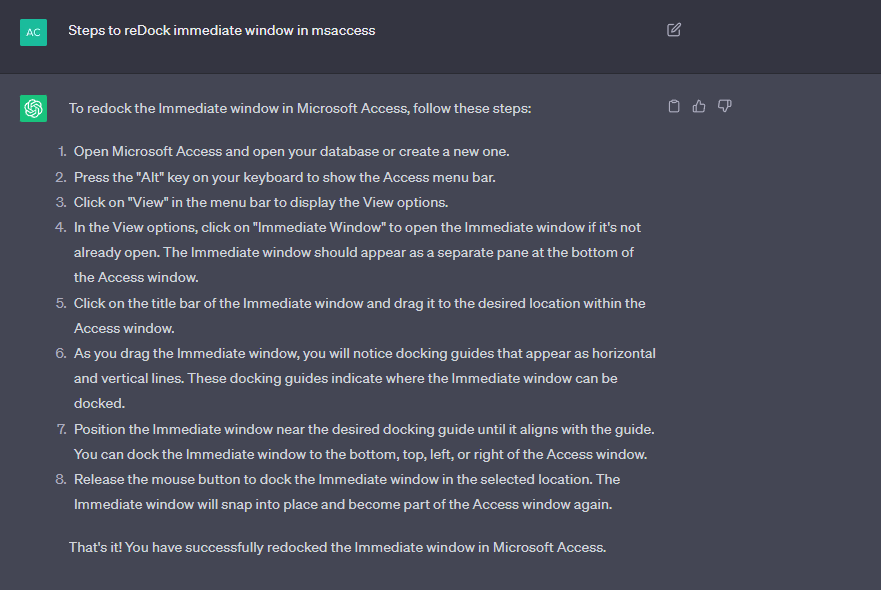The width and height of the screenshot is (881, 590).
Task: Click the closing "That's it!" paragraph
Action: (x=337, y=547)
